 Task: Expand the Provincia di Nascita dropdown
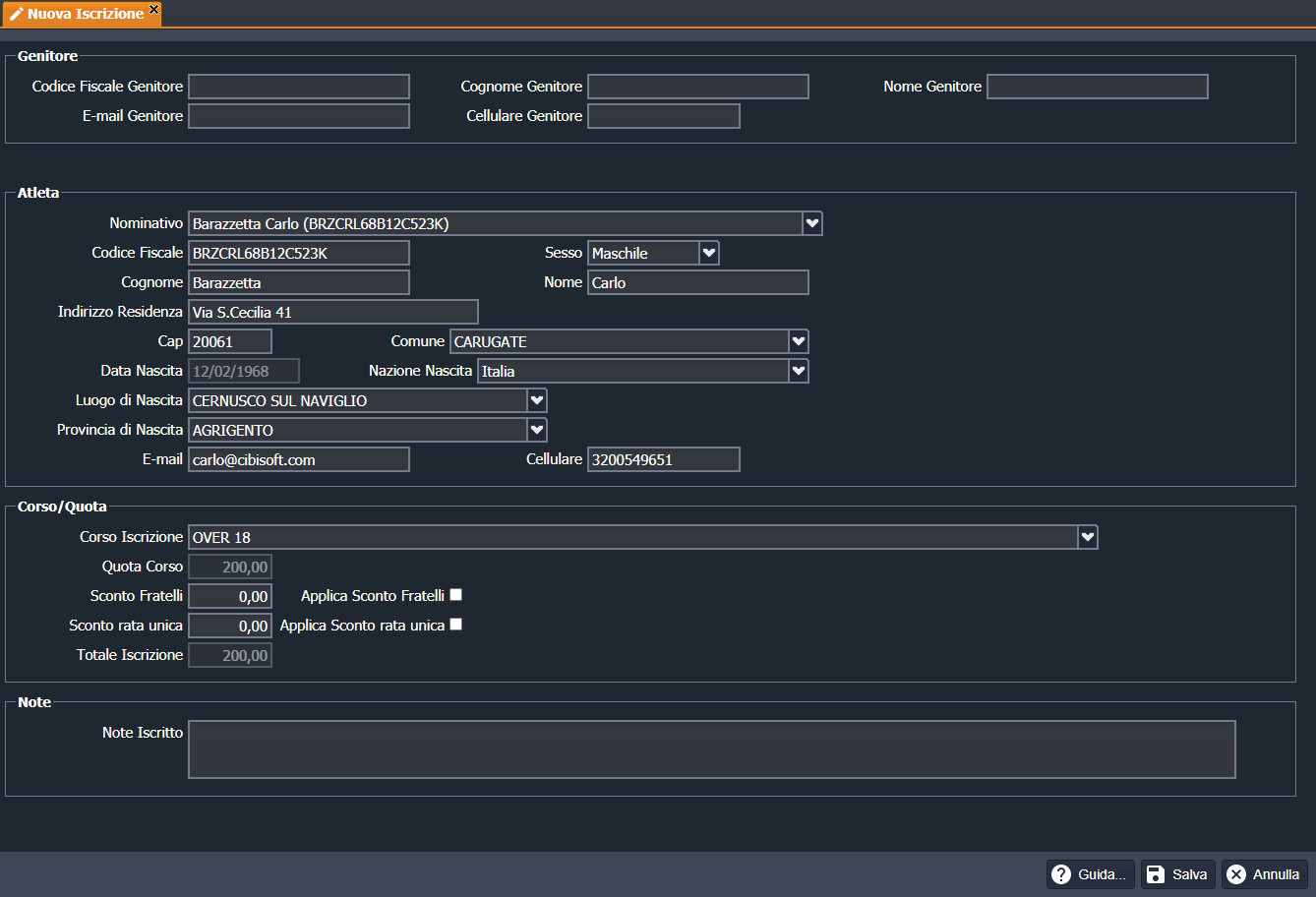537,430
